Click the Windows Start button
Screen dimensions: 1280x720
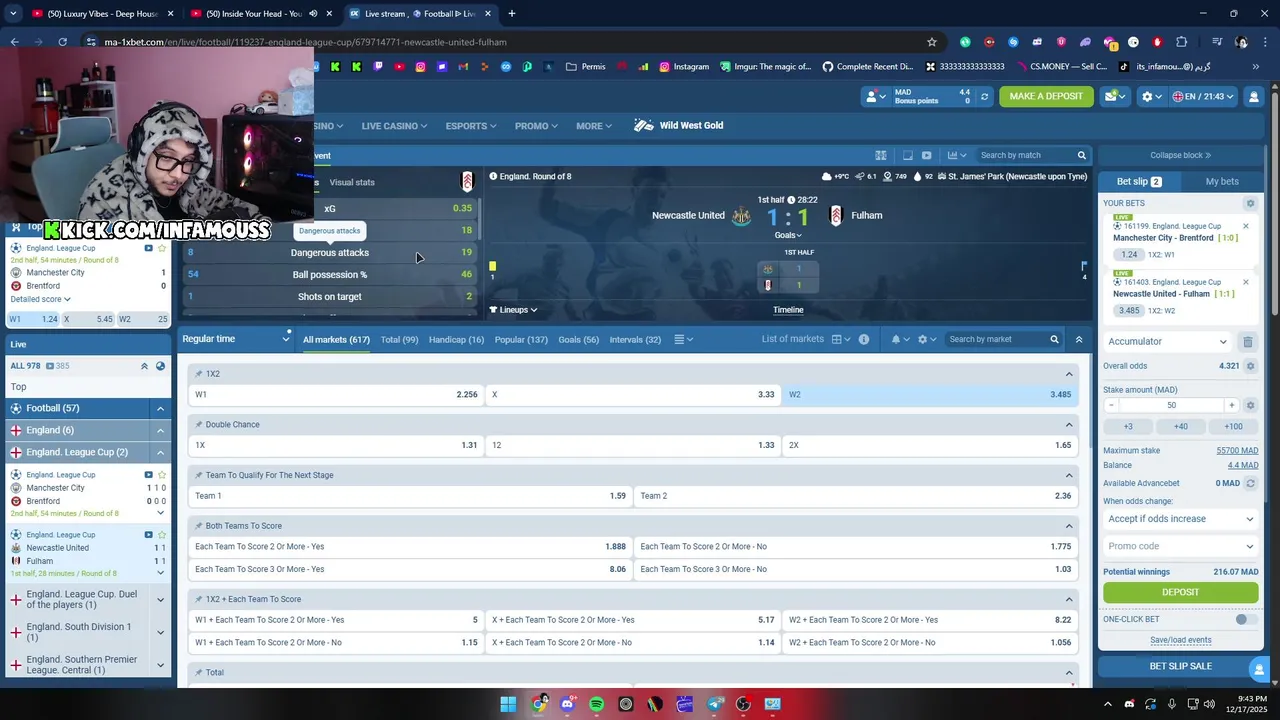[x=508, y=704]
